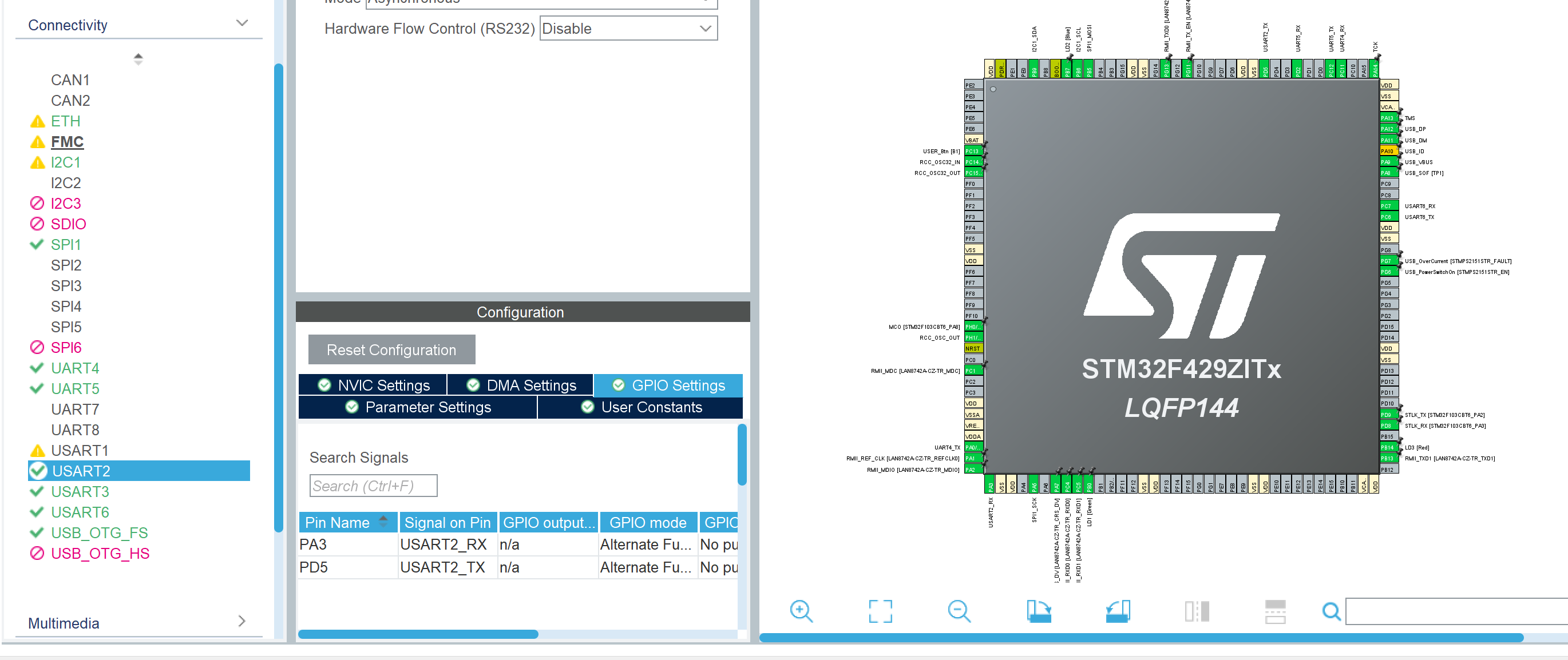The width and height of the screenshot is (1568, 660).
Task: Open the User Constants tab
Action: click(641, 407)
